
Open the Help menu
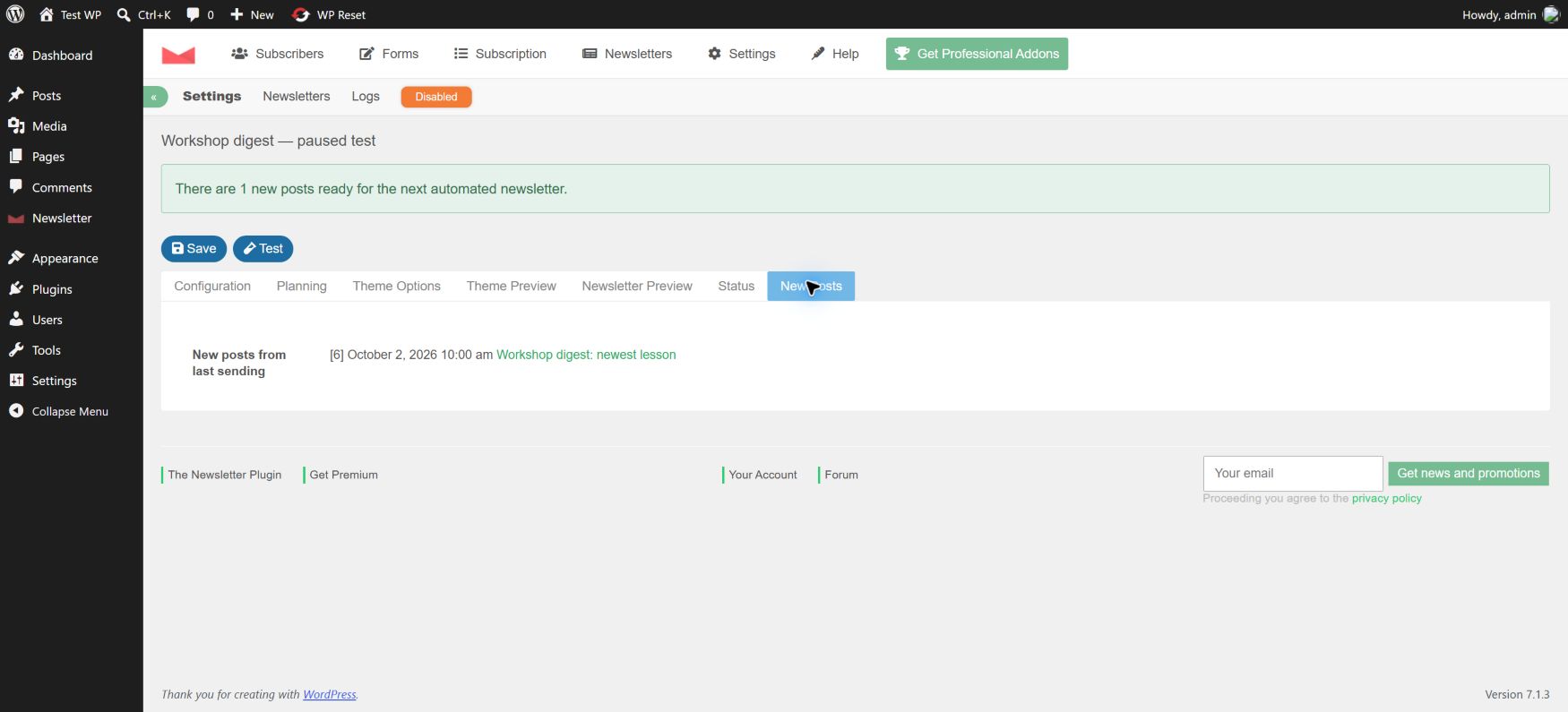point(835,54)
